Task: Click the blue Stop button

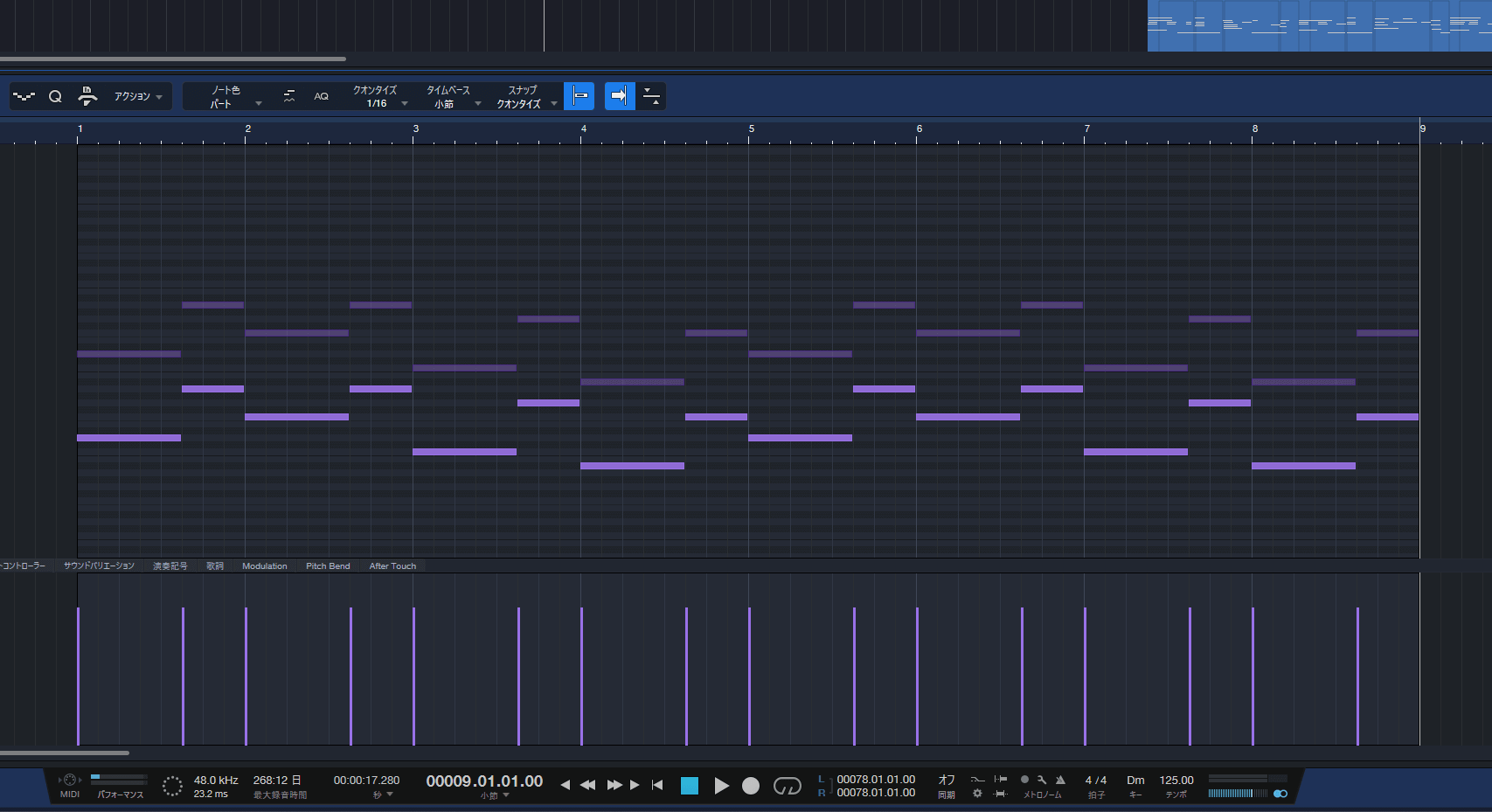Action: point(690,786)
